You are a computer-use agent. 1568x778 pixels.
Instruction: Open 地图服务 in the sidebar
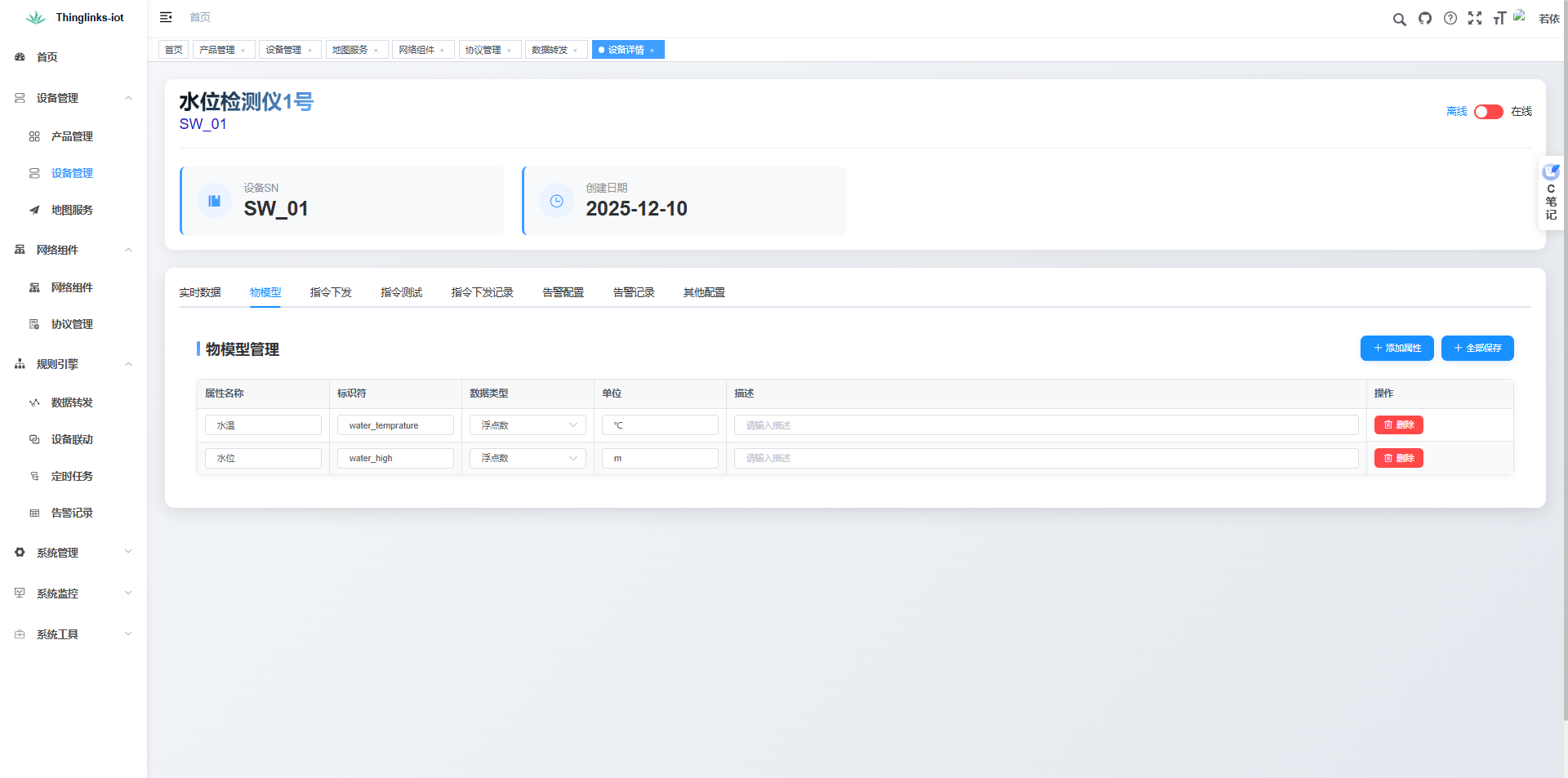(x=72, y=210)
